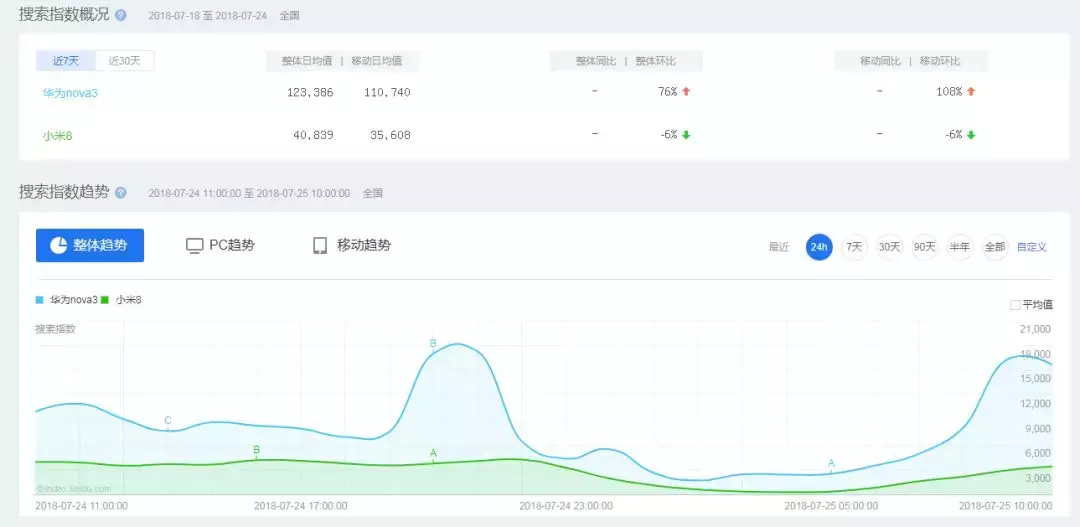
Task: Select the 30天 time range
Action: coord(889,247)
